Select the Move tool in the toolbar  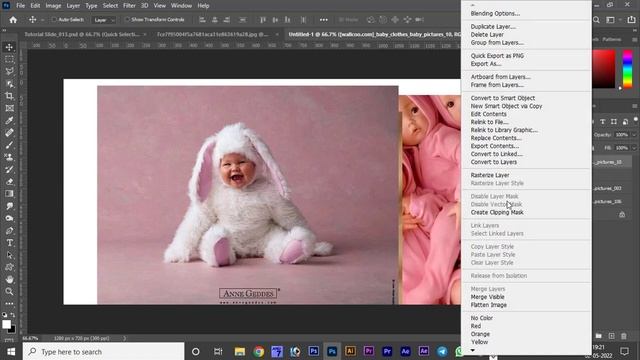tap(9, 47)
